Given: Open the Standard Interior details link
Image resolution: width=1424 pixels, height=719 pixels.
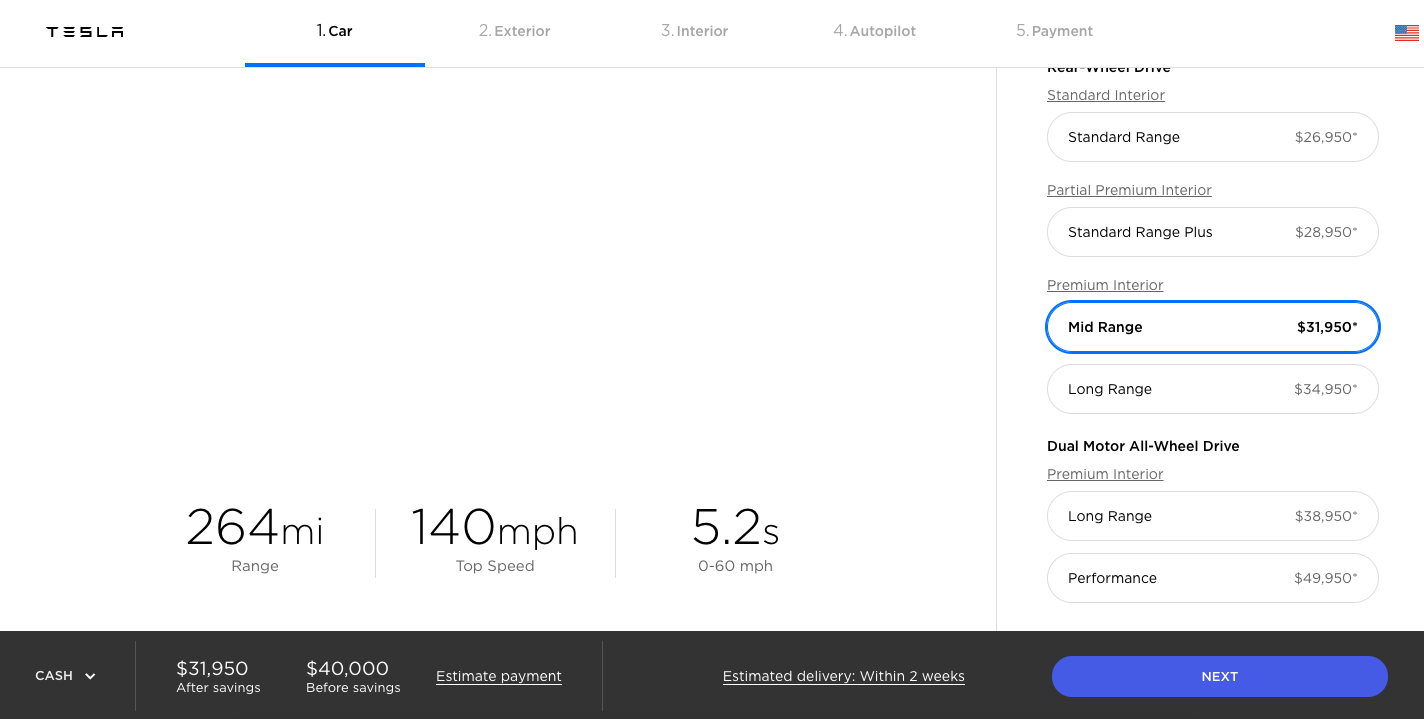Looking at the screenshot, I should [x=1106, y=95].
